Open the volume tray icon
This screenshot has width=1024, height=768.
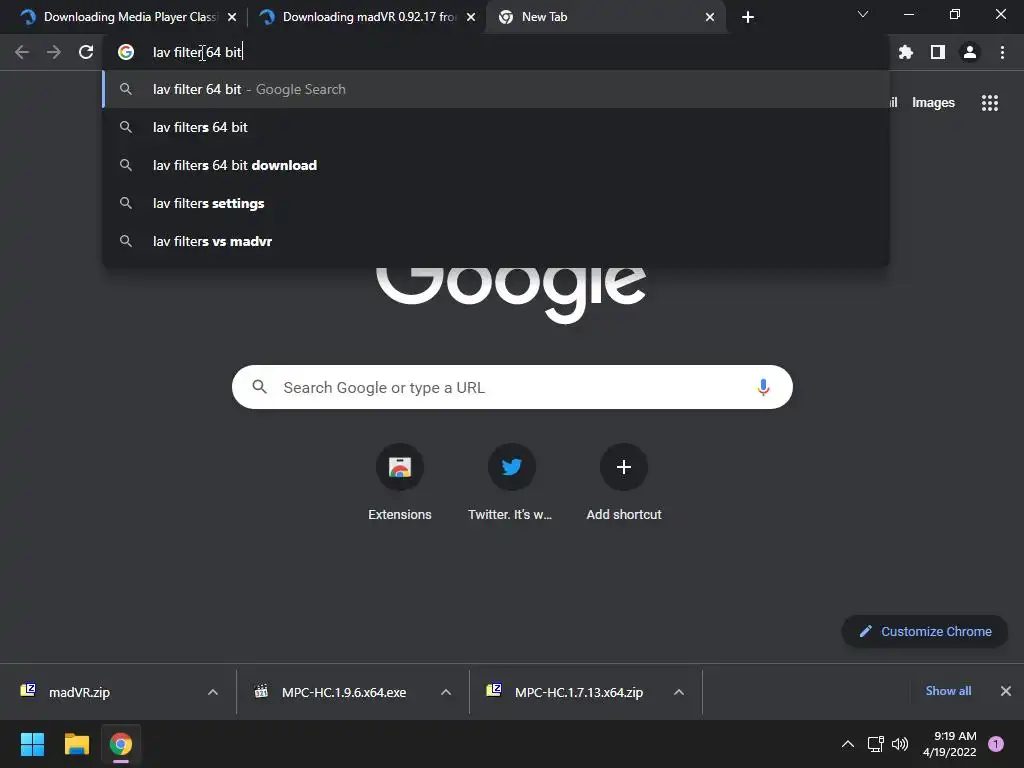click(x=900, y=744)
